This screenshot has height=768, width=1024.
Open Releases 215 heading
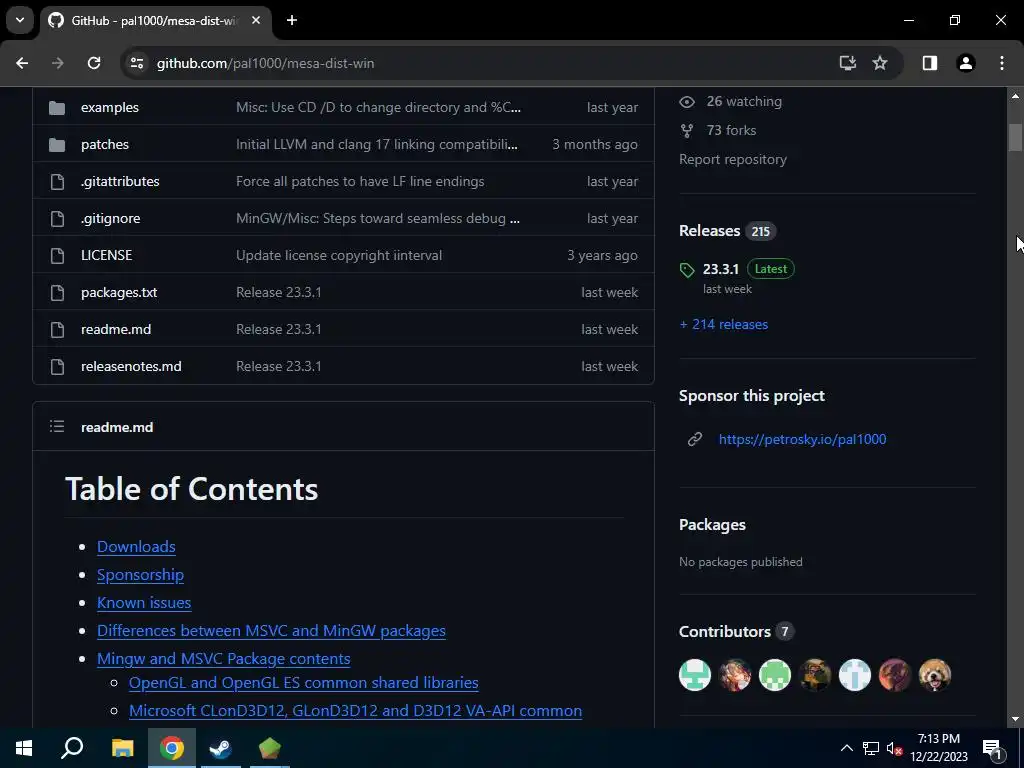click(727, 231)
